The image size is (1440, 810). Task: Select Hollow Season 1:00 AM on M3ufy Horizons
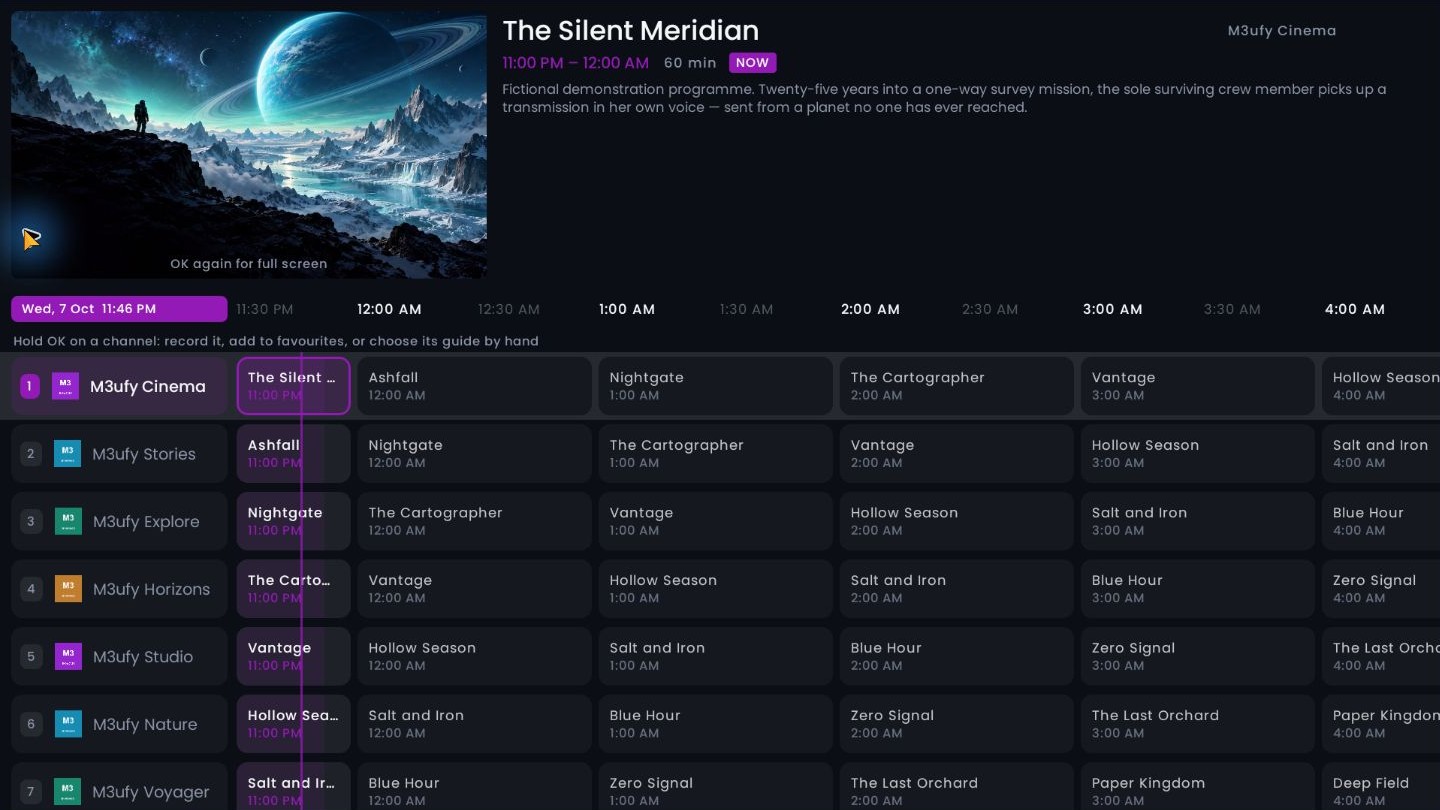[715, 589]
